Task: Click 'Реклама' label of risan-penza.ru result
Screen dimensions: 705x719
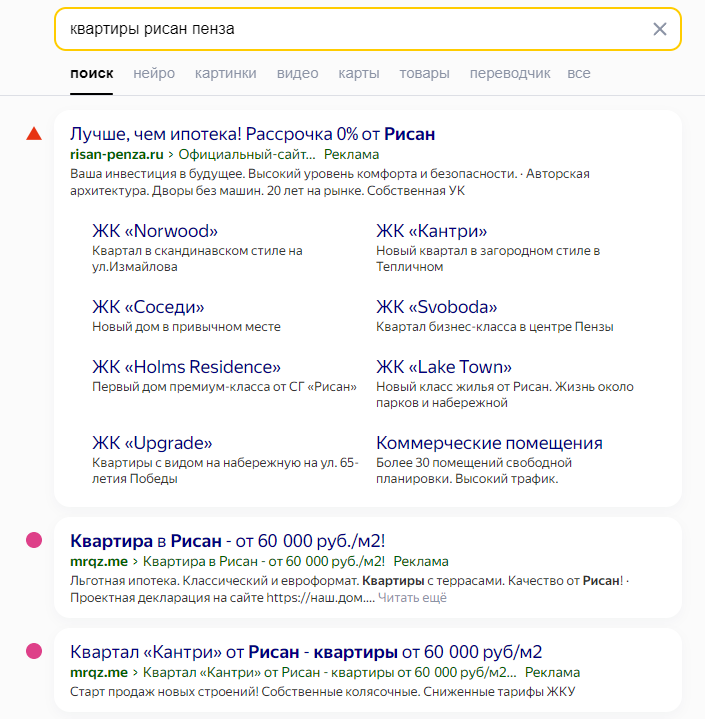Action: [x=351, y=155]
